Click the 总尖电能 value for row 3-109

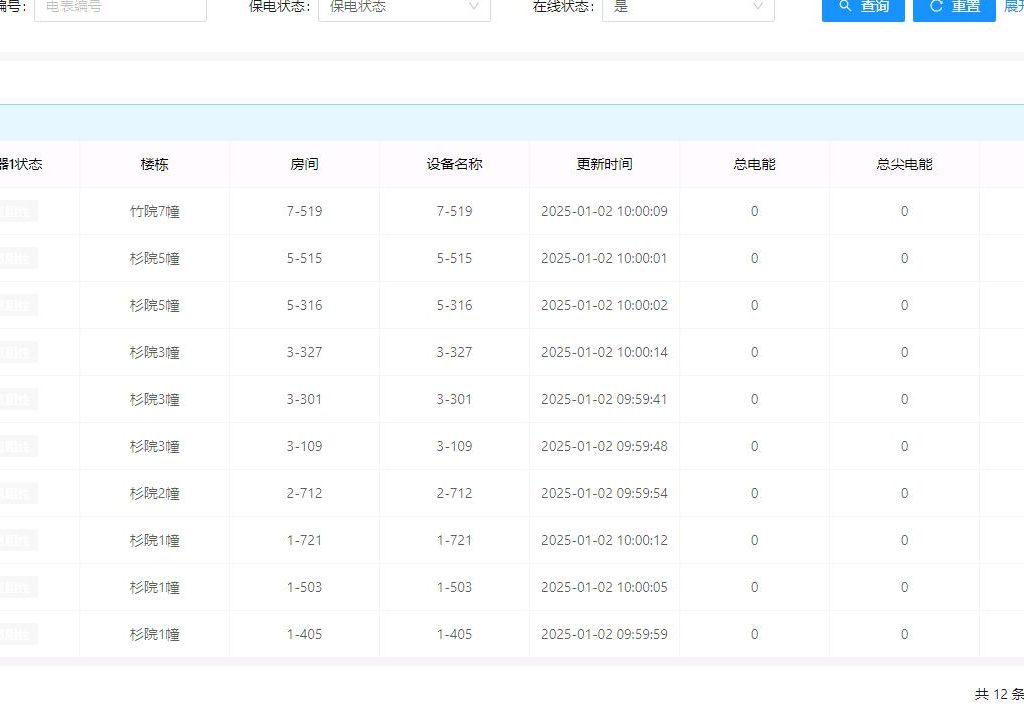pyautogui.click(x=904, y=447)
